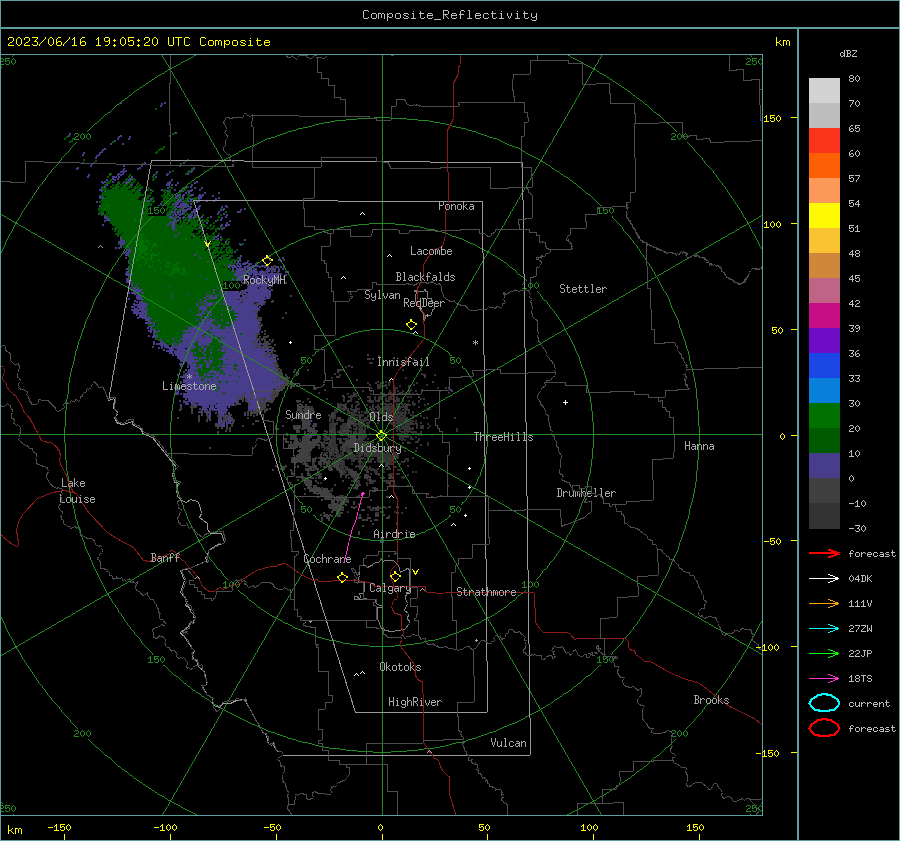The width and height of the screenshot is (900, 841).
Task: Click the Lacombe city label
Action: (431, 251)
